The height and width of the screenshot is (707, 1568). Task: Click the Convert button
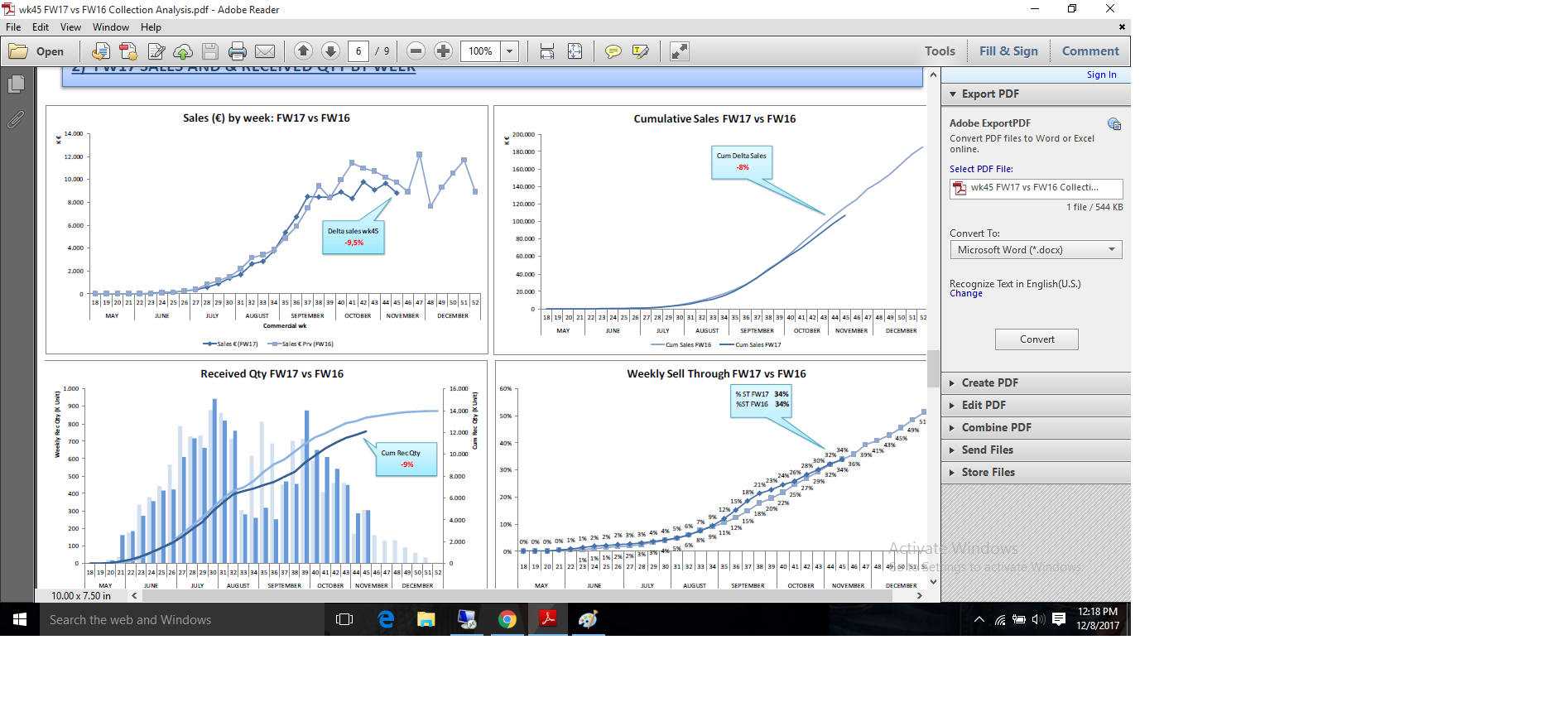click(x=1037, y=339)
